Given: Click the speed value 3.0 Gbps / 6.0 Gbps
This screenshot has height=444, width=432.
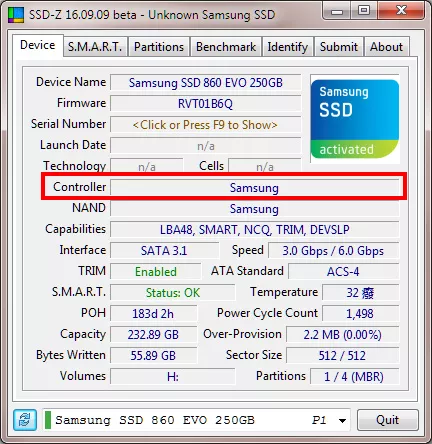Looking at the screenshot, I should click(333, 251).
